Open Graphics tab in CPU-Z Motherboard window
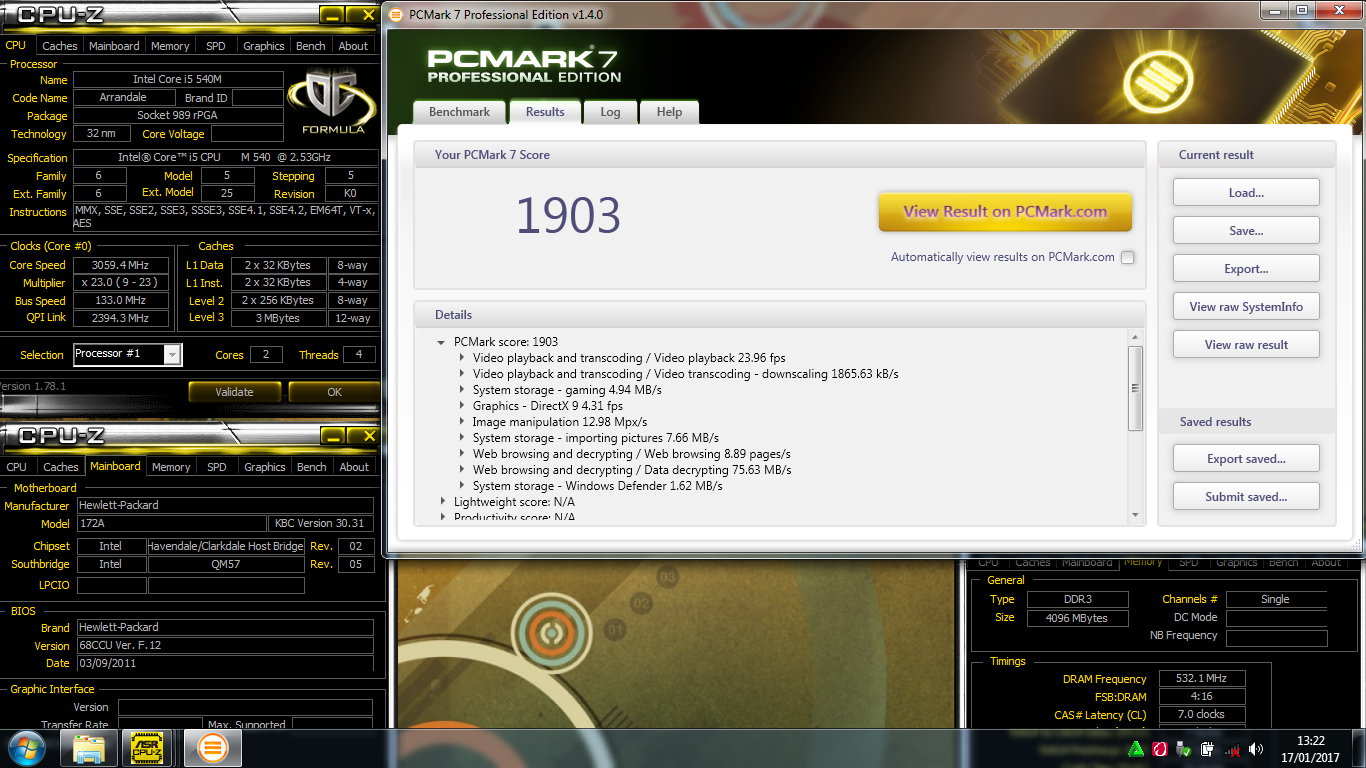The image size is (1366, 768). 265,467
